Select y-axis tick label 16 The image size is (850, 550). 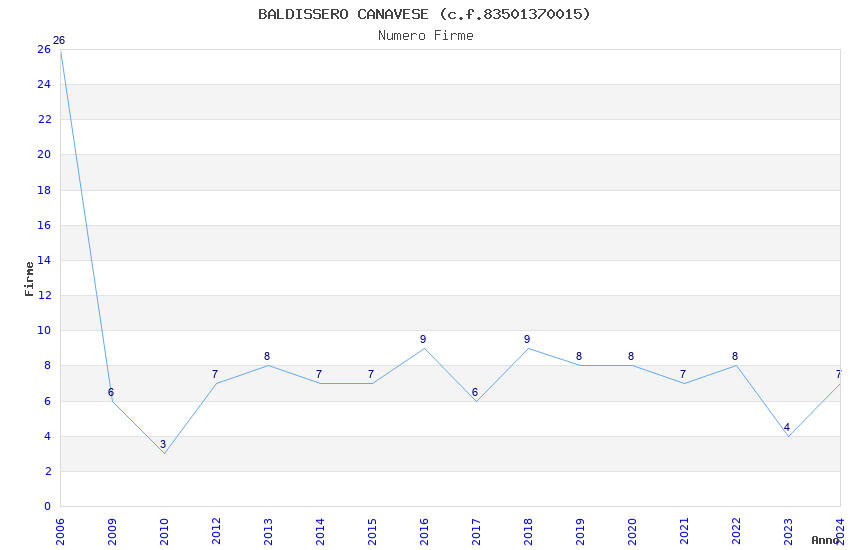coord(44,225)
